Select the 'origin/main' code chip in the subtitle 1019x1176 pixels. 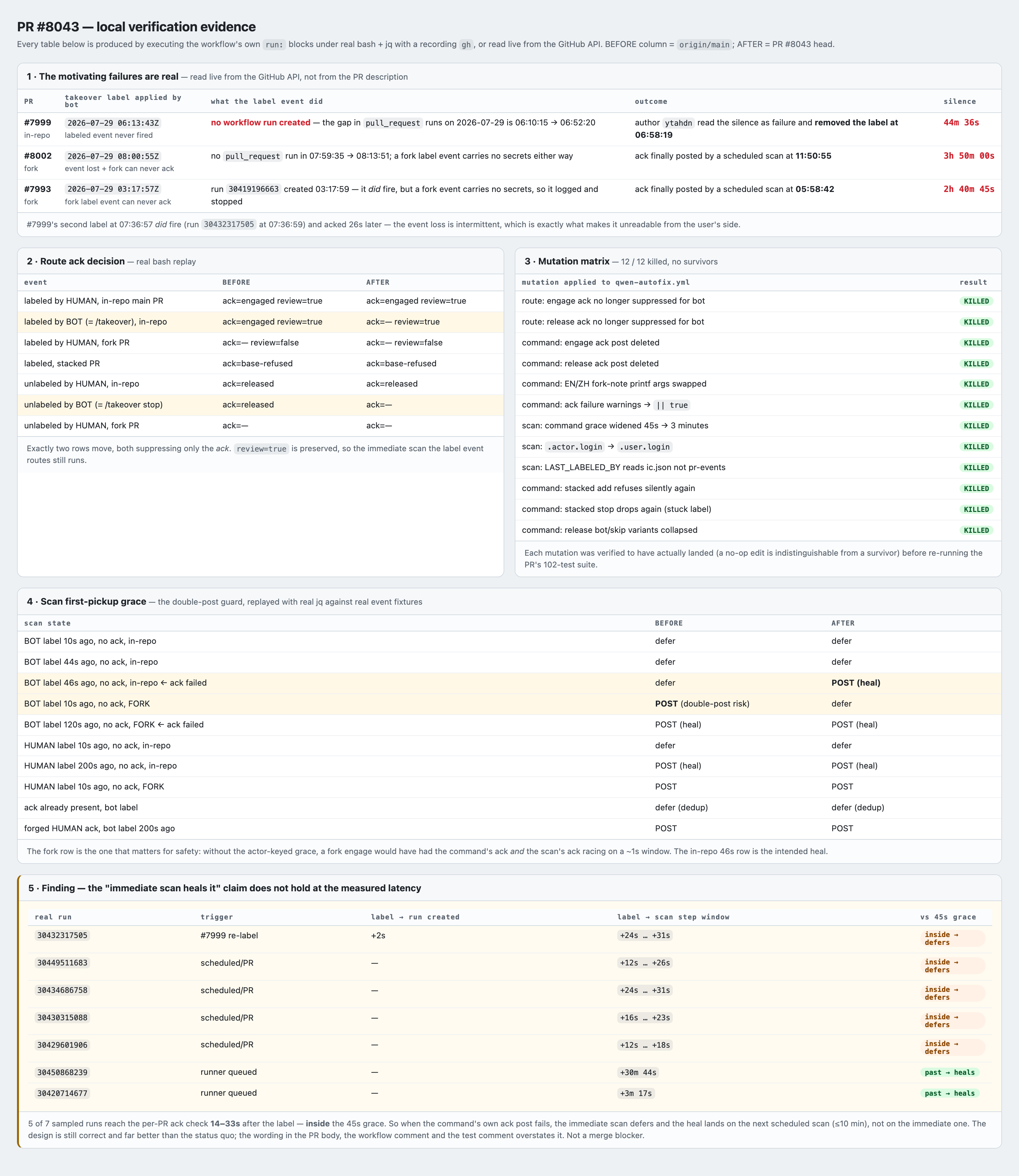(704, 44)
